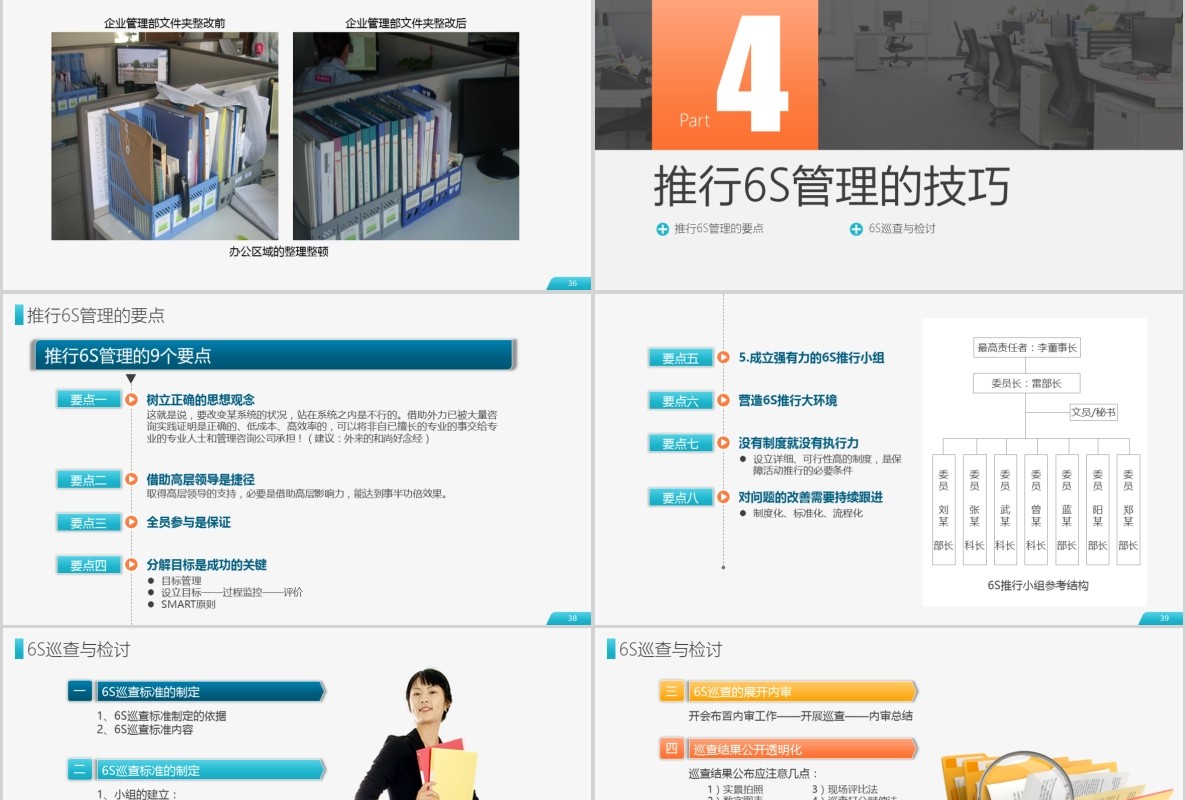Click the 委员 蓝某 部长 box
This screenshot has width=1186, height=800.
point(1066,509)
